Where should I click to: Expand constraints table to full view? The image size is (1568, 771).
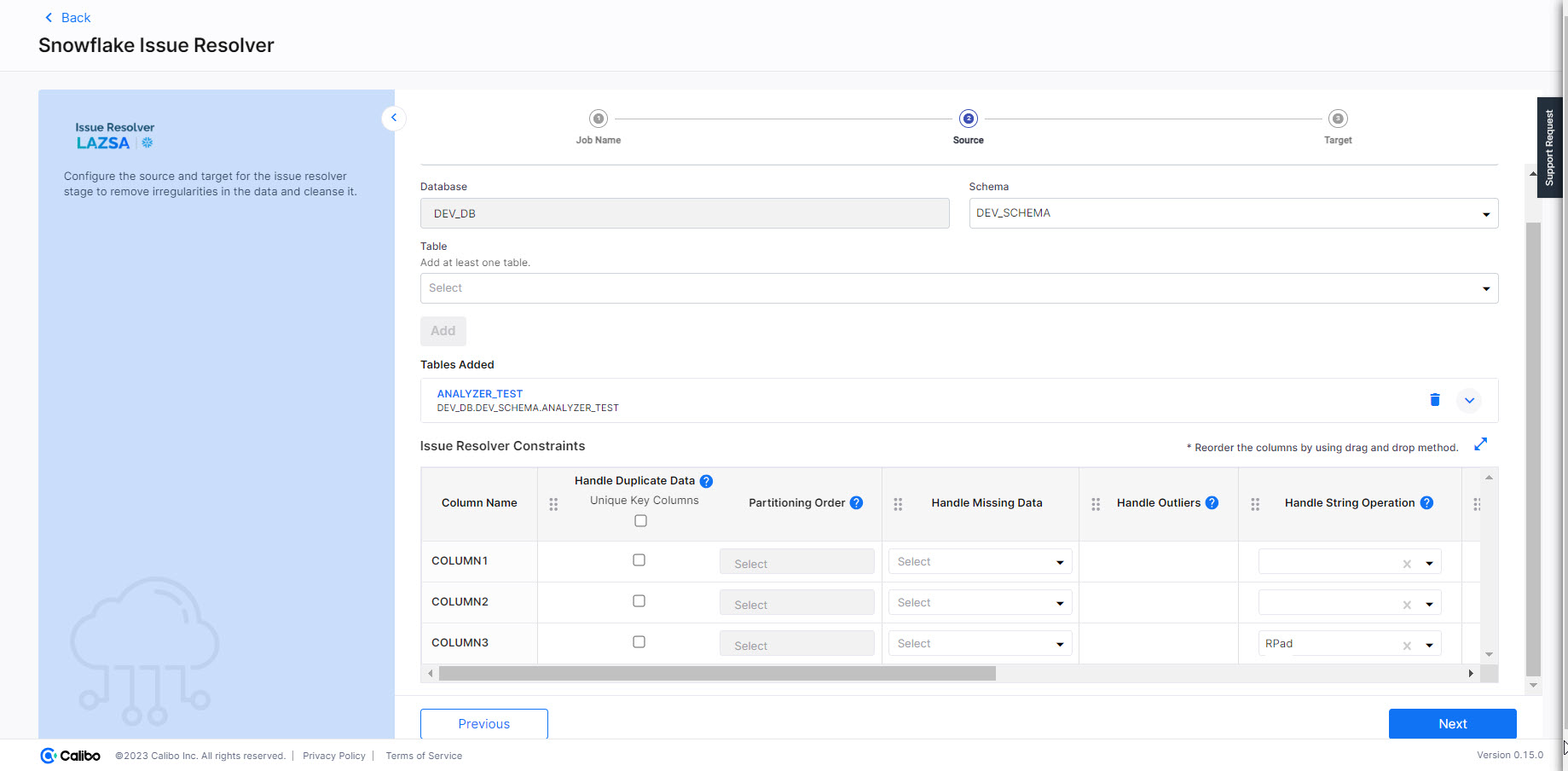click(1481, 443)
